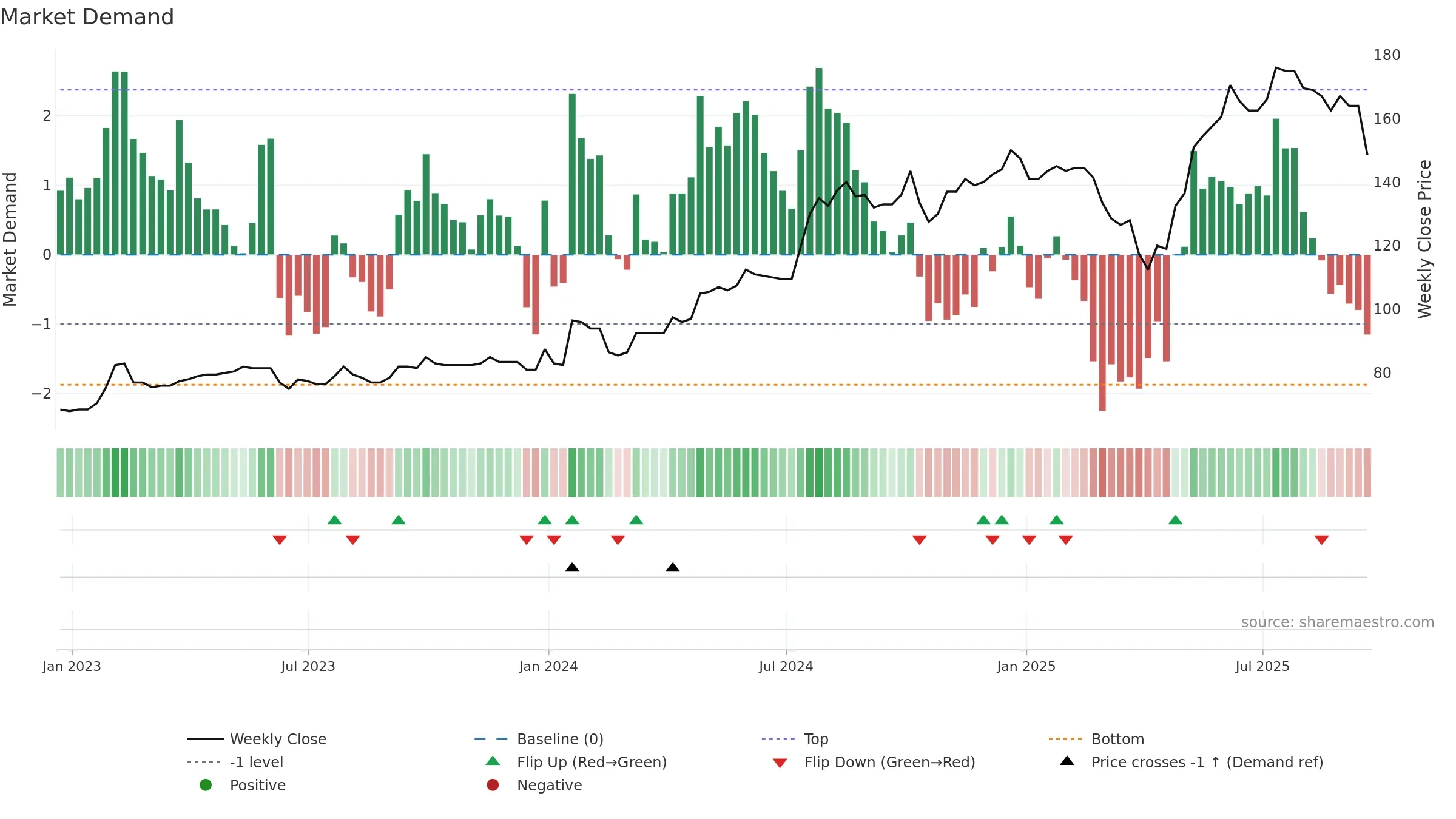Toggle Flip Down (Green→Red) legend entry

tap(874, 762)
